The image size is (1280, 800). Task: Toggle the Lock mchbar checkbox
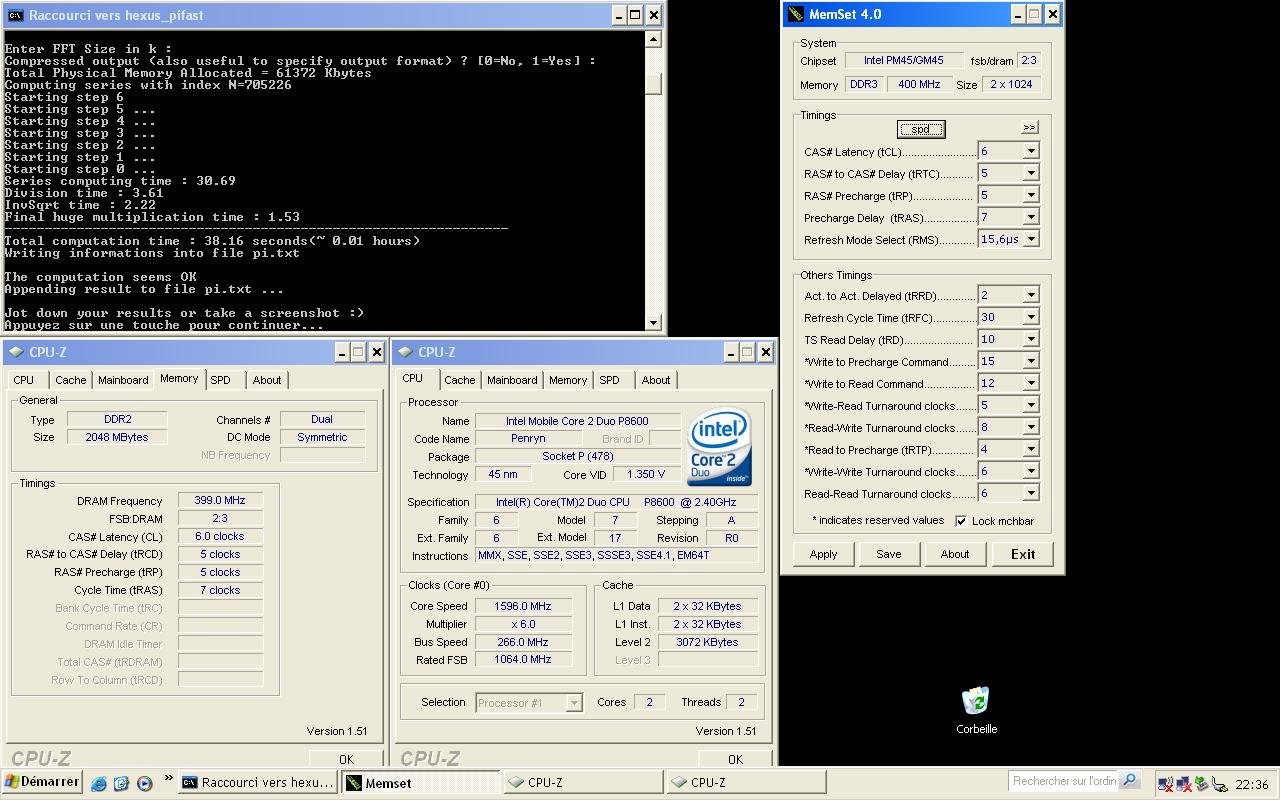coord(961,521)
